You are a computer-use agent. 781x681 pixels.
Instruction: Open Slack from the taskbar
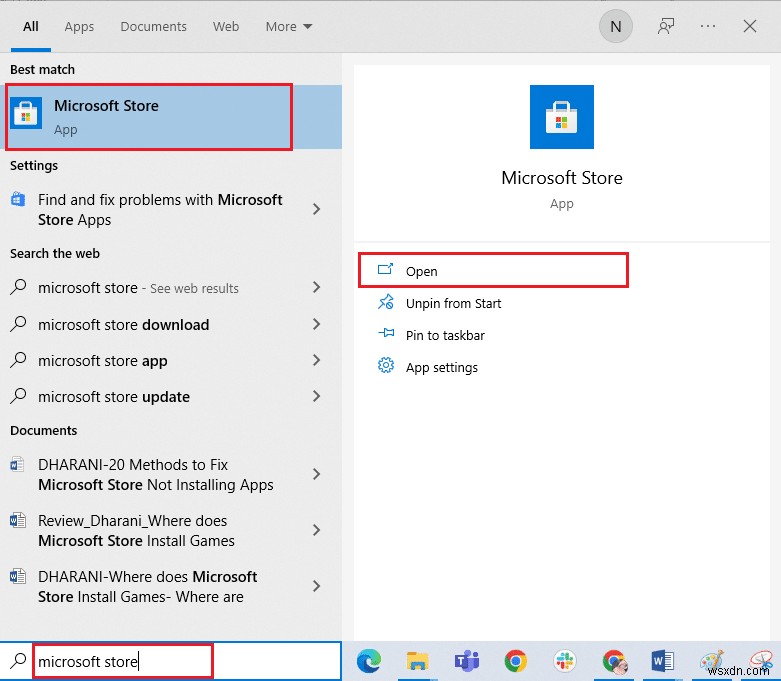pos(564,660)
